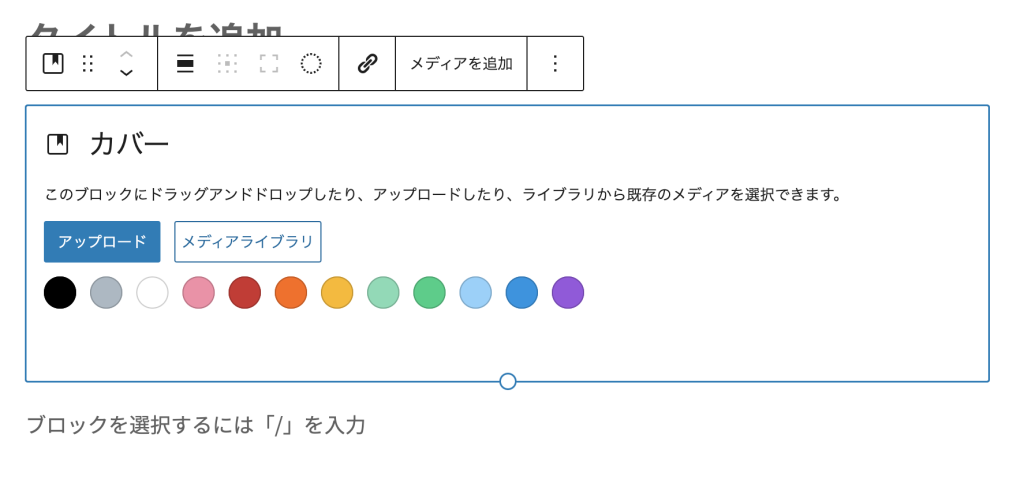Click the content position grid icon
The image size is (1024, 502).
[227, 64]
